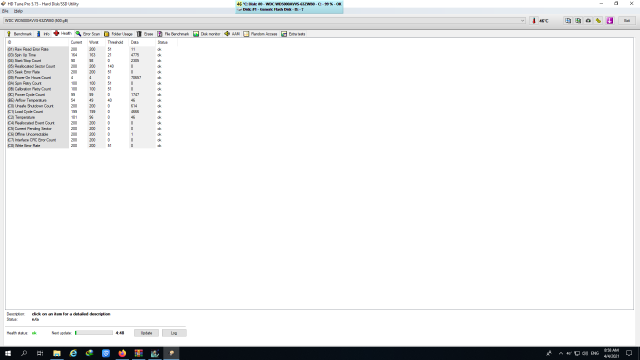Select the Raw Read Error Rate row
Screen dimensions: 640x360
(x=92, y=49)
